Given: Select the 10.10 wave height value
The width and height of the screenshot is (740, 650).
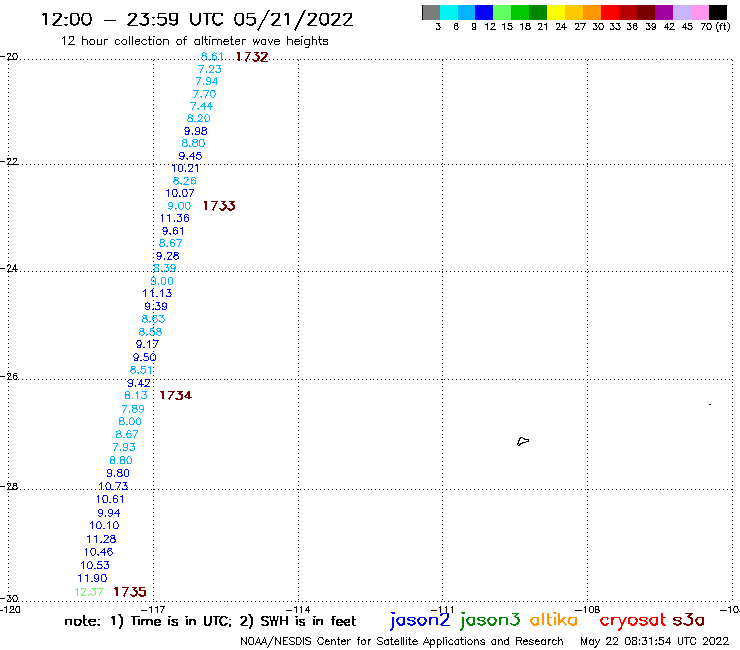Looking at the screenshot, I should pyautogui.click(x=104, y=525).
